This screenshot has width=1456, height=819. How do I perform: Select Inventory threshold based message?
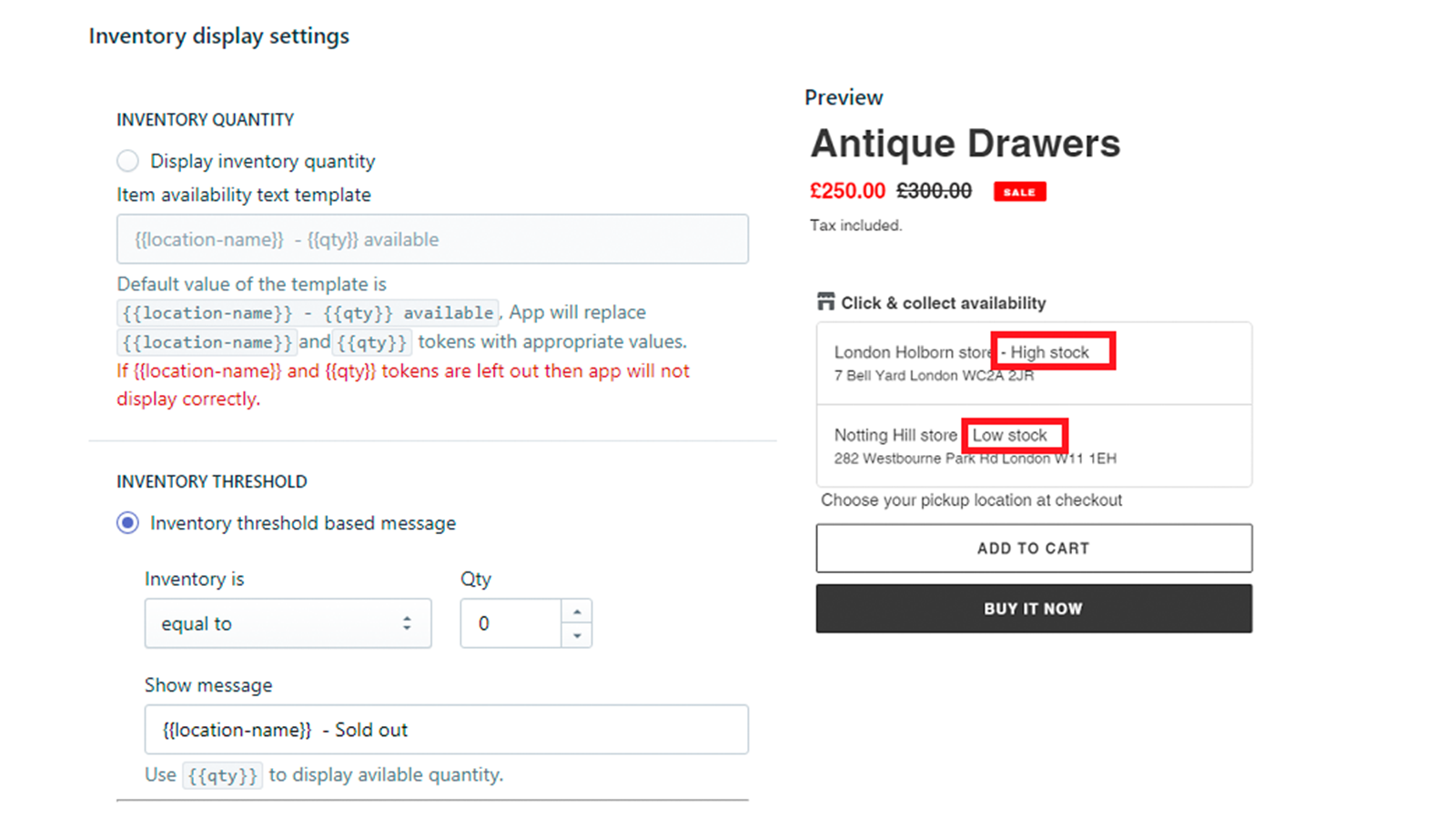[127, 523]
